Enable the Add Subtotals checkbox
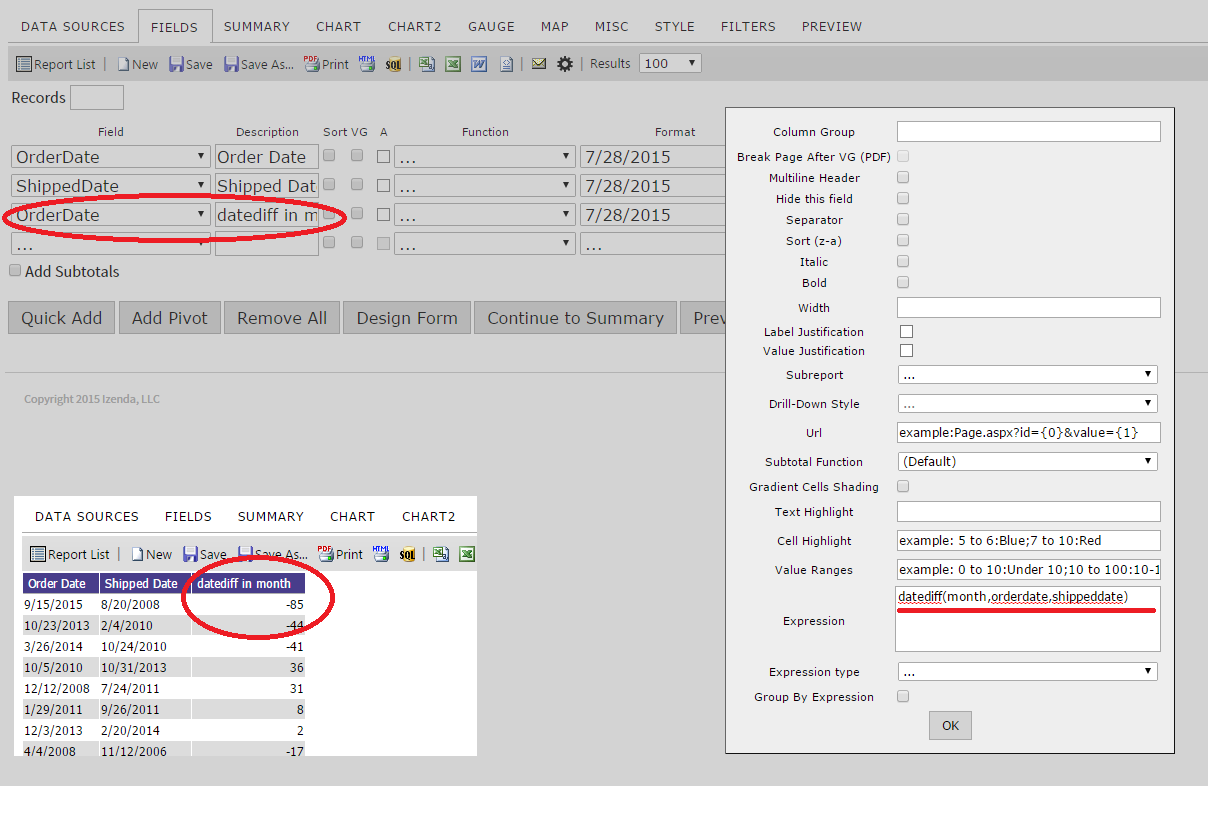 (x=15, y=271)
